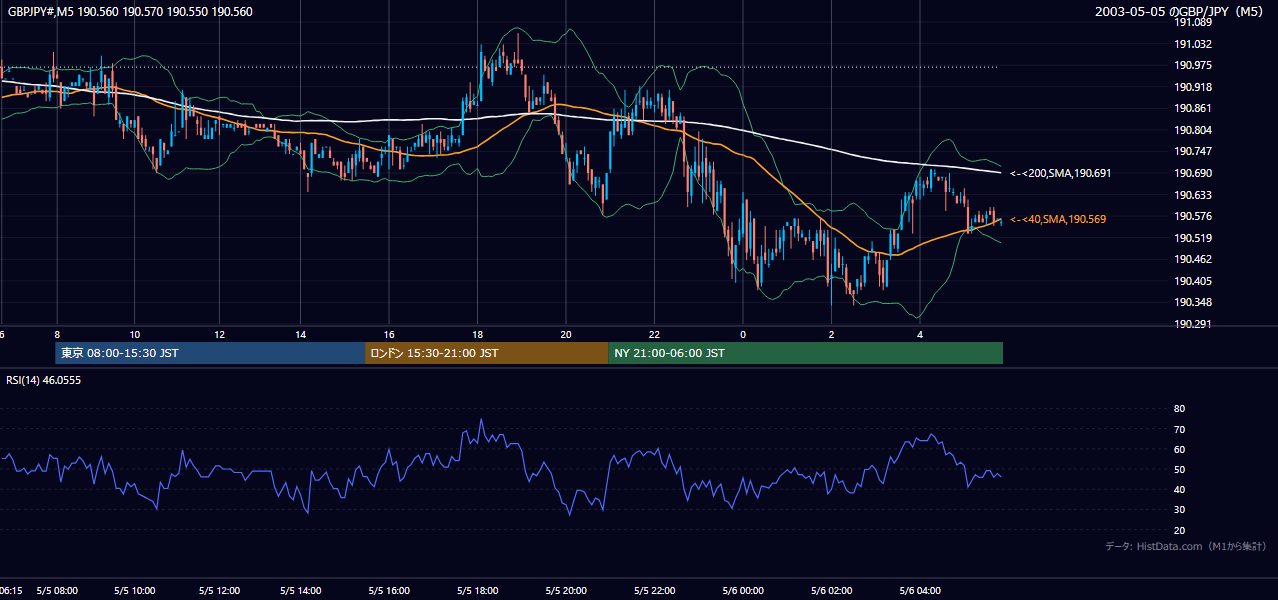Image resolution: width=1278 pixels, height=600 pixels.
Task: Open the HistData.com data source credit
Action: pyautogui.click(x=1185, y=546)
